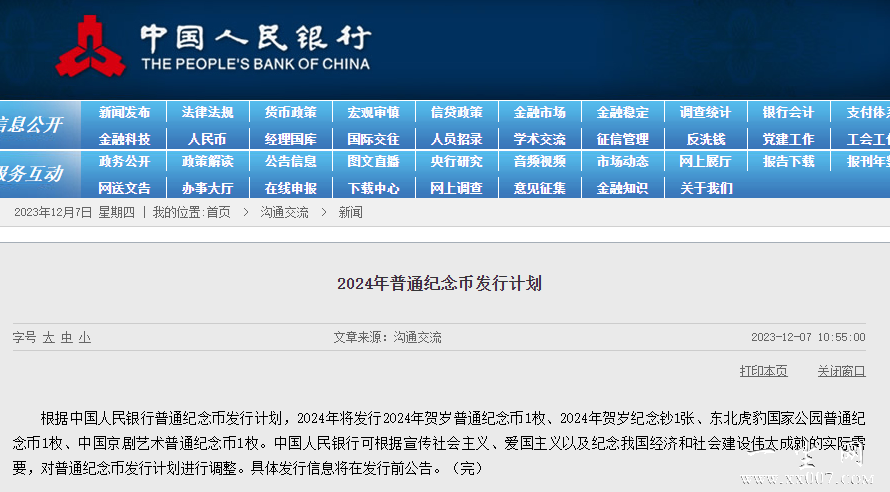The width and height of the screenshot is (890, 492).
Task: Click the date 2023年12月7日 星期四
Action: (74, 212)
